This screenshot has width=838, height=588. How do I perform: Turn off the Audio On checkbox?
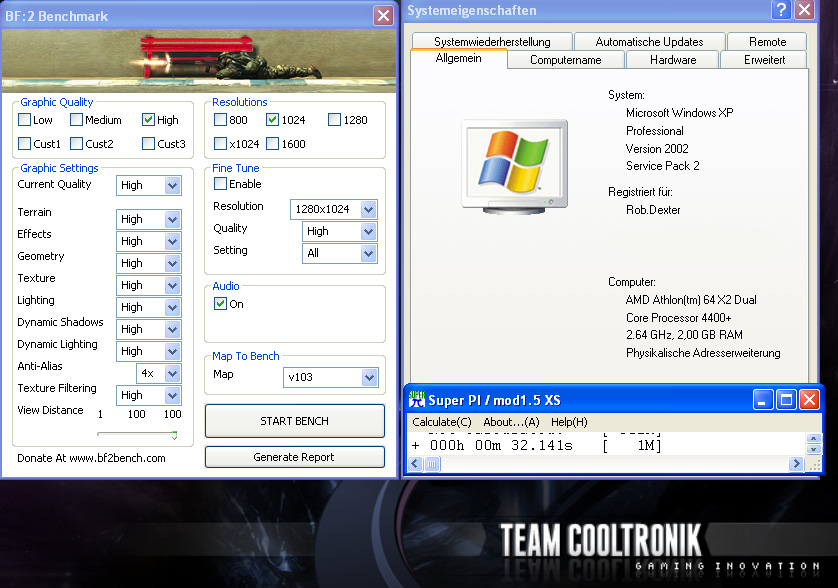(x=220, y=304)
